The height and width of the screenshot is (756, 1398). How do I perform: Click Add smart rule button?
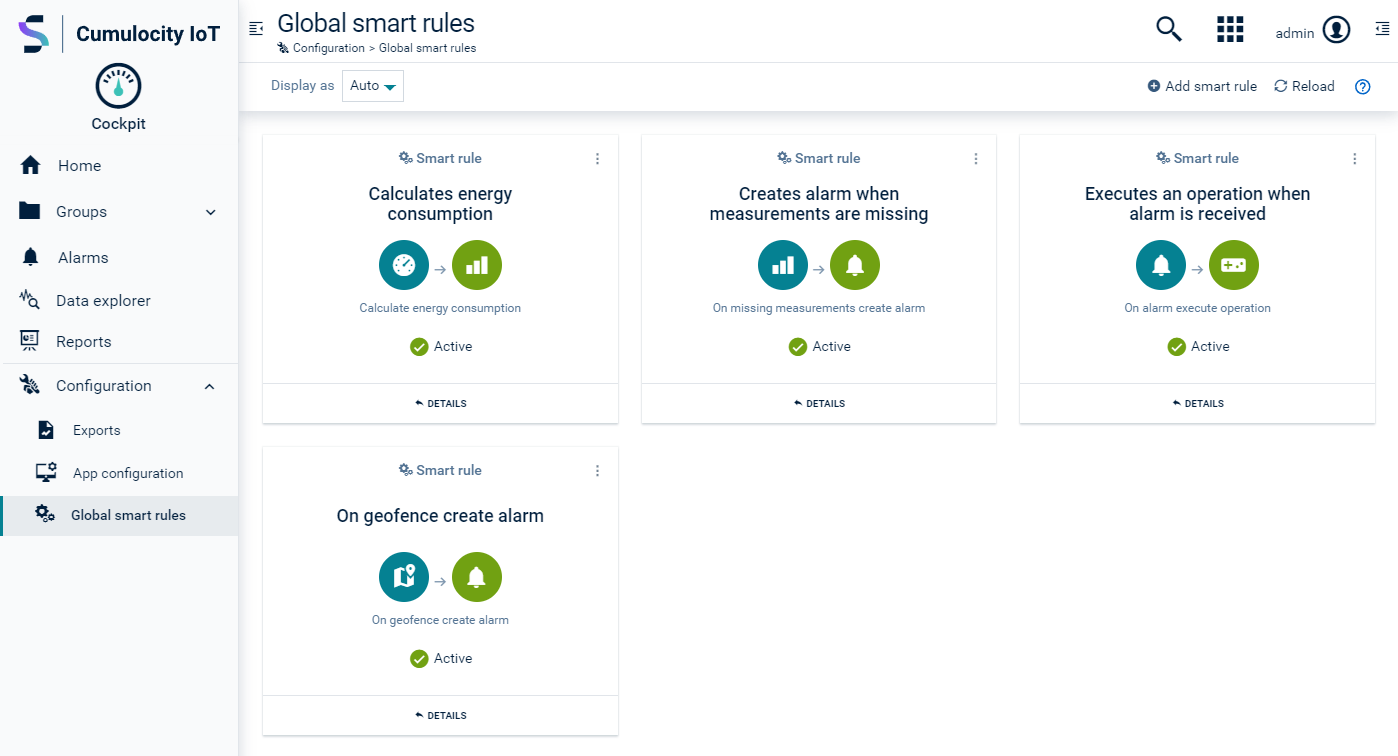pyautogui.click(x=1202, y=87)
